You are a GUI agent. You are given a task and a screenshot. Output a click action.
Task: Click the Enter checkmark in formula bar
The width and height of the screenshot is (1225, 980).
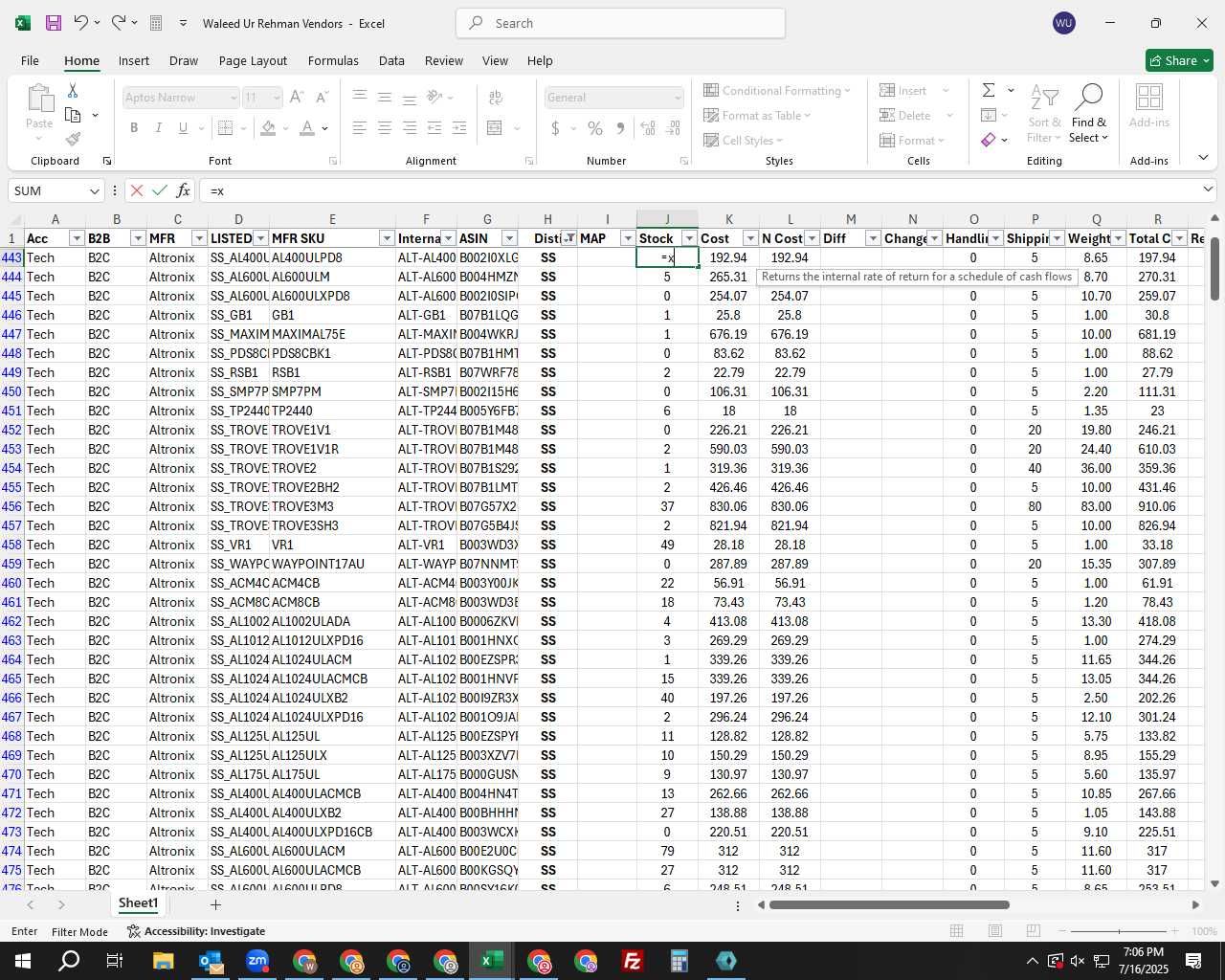[160, 190]
